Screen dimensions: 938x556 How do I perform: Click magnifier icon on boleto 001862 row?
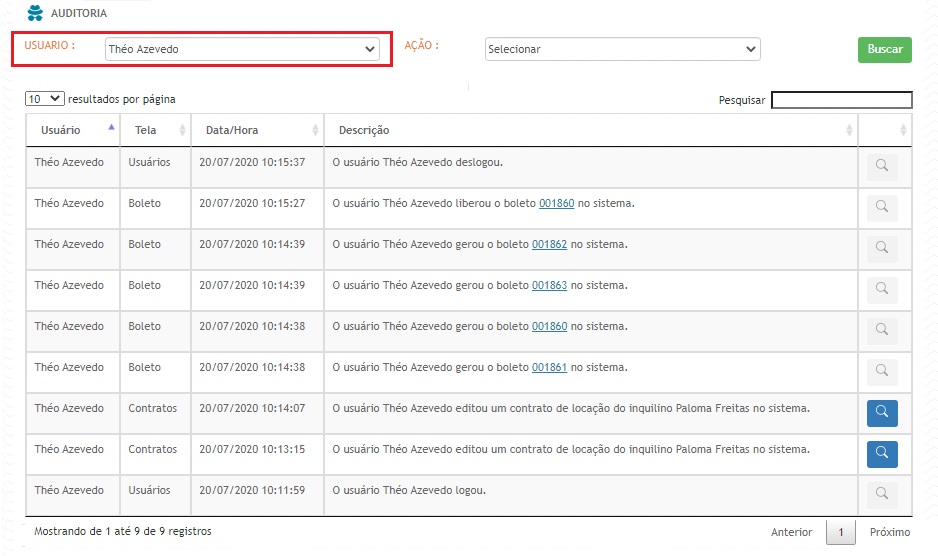pyautogui.click(x=881, y=249)
